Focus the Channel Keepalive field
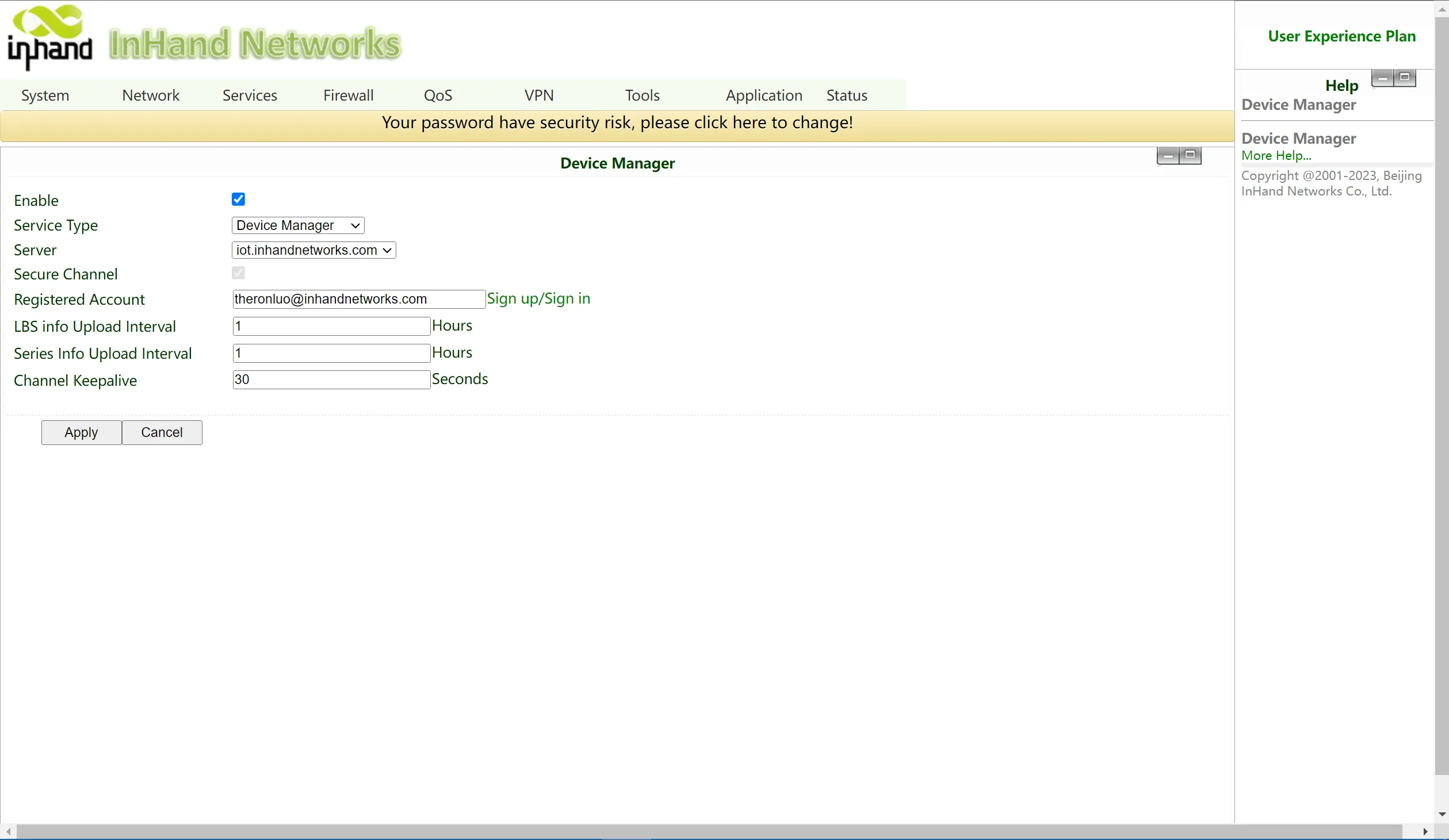1449x840 pixels. pyautogui.click(x=331, y=379)
